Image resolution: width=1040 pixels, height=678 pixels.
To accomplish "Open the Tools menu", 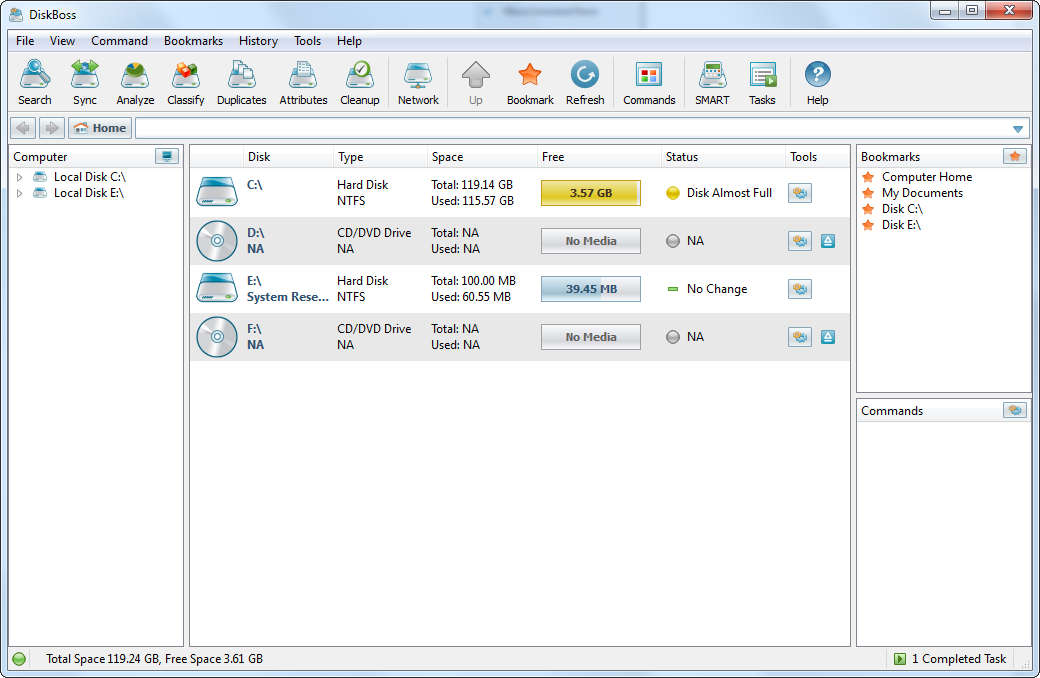I will (x=307, y=40).
